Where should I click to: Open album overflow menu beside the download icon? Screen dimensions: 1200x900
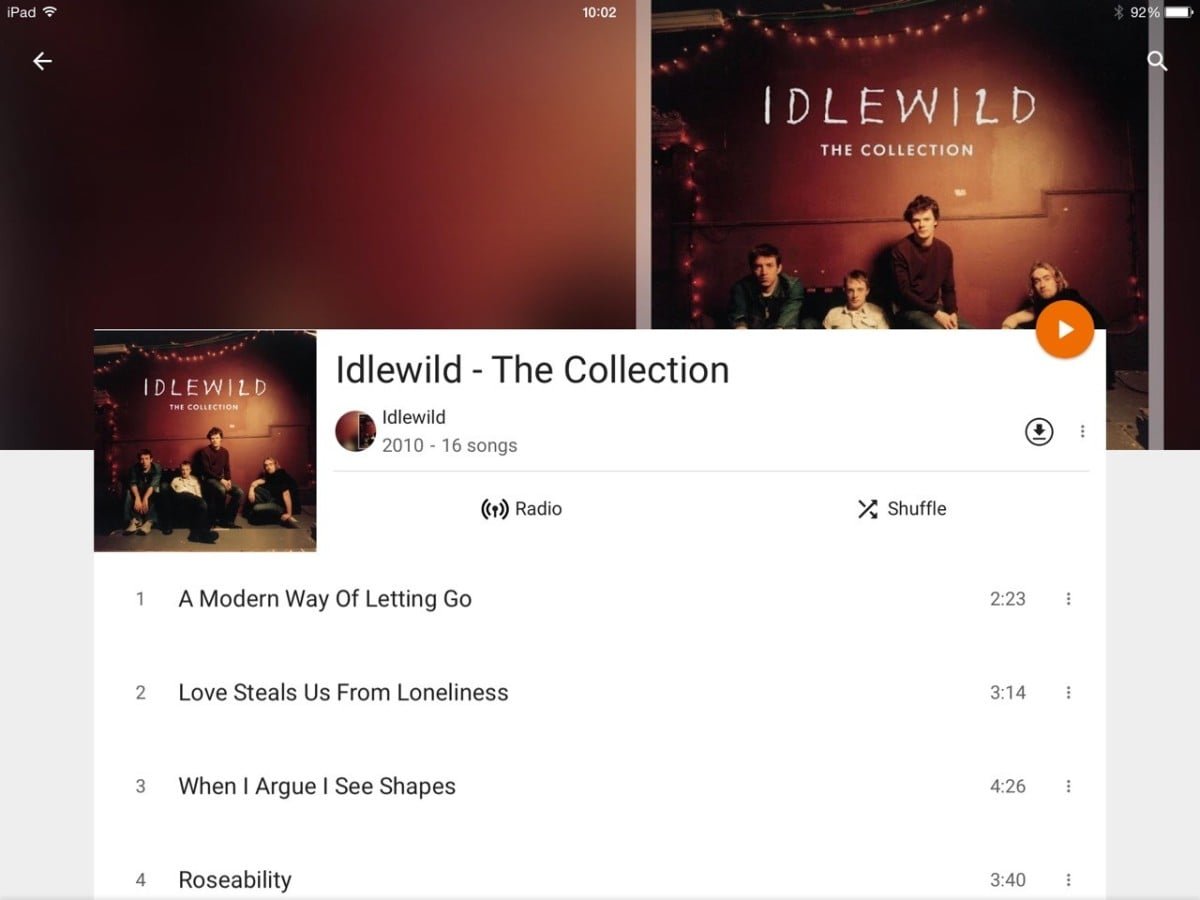click(1082, 432)
